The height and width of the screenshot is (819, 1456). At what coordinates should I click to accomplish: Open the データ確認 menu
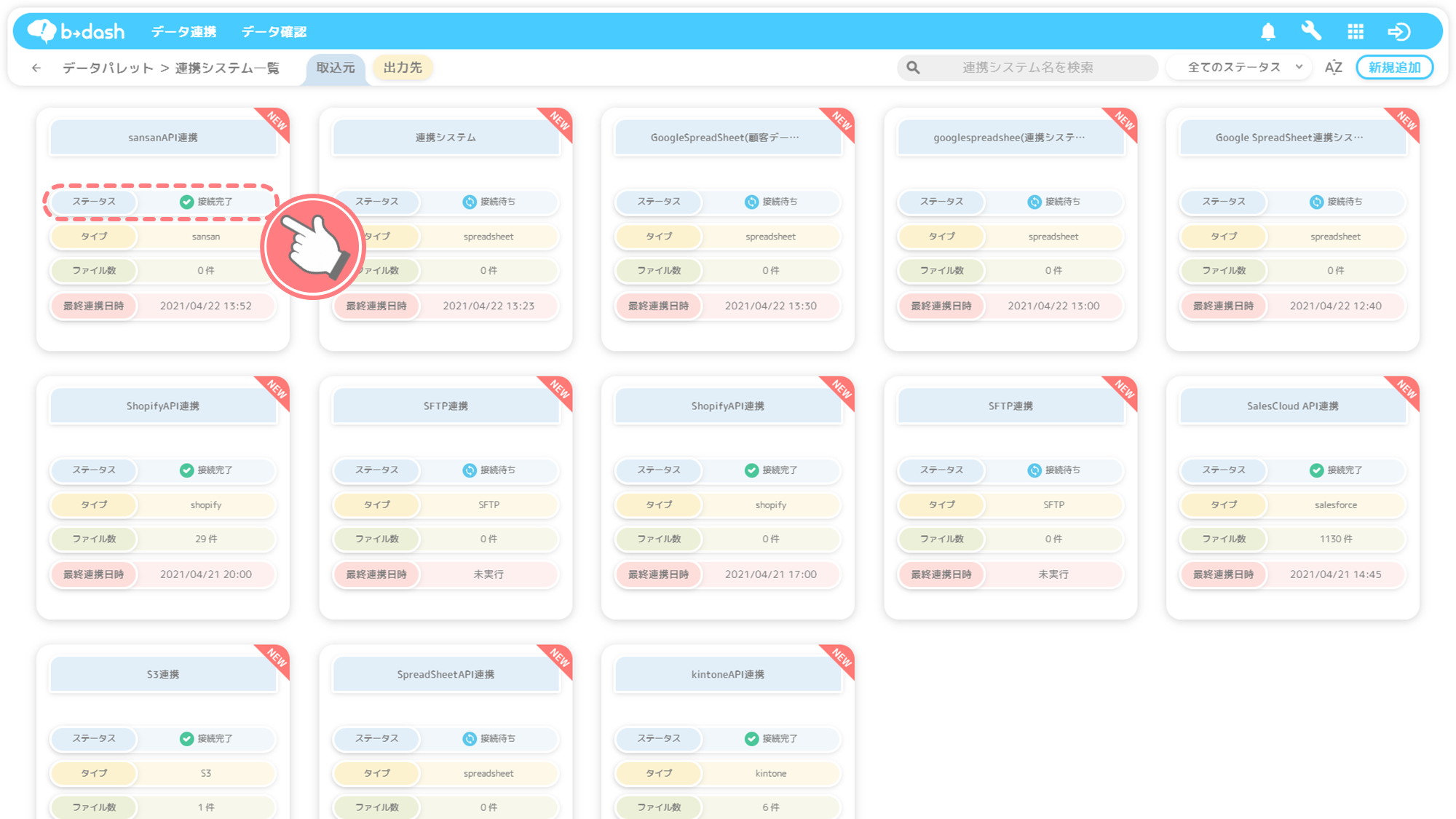tap(274, 32)
